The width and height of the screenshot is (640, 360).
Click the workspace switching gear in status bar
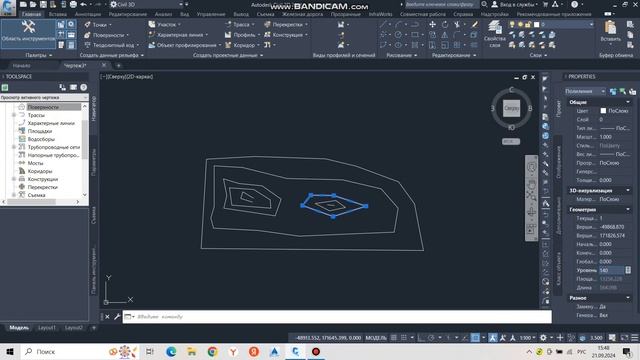pyautogui.click(x=543, y=338)
